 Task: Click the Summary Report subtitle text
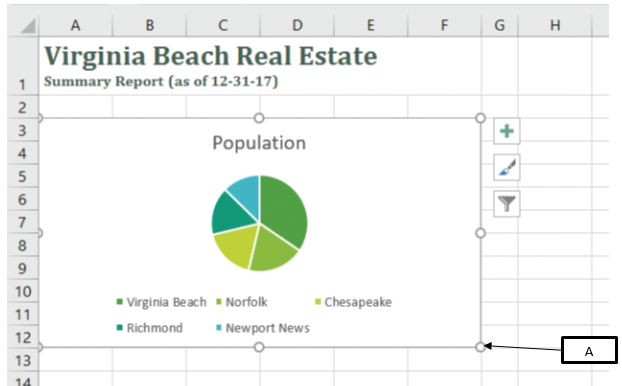click(x=161, y=81)
